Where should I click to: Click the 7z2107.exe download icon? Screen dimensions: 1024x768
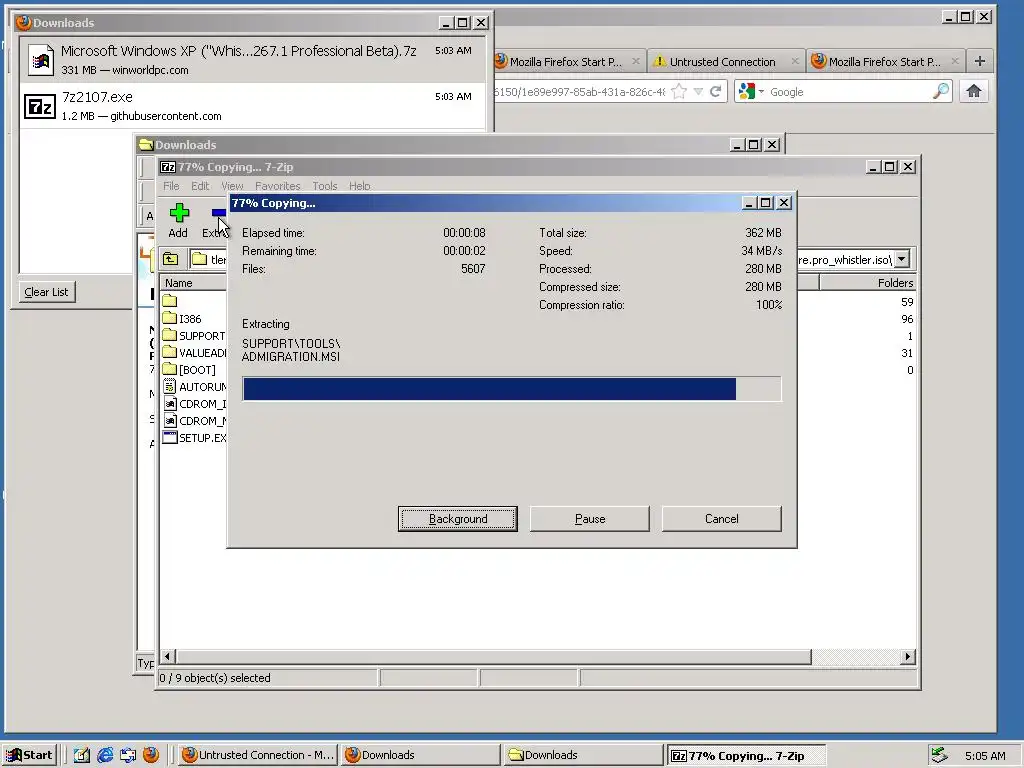click(x=40, y=106)
